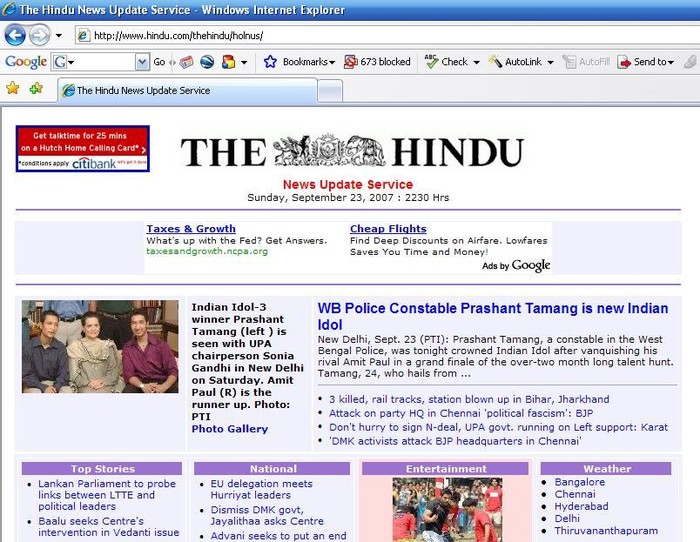Screen dimensions: 700x542
Task: Click the Citibank Hutch calling card banner
Action: tap(82, 148)
